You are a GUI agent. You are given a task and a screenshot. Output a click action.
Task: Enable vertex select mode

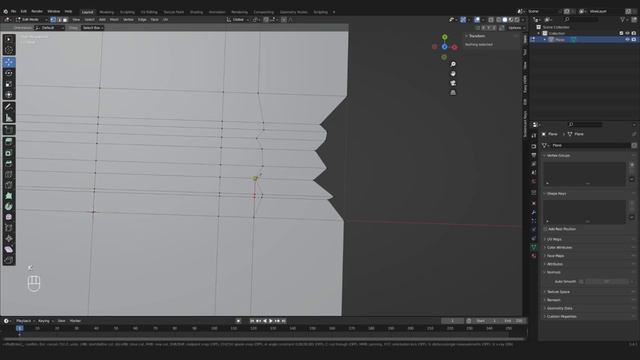[53, 20]
